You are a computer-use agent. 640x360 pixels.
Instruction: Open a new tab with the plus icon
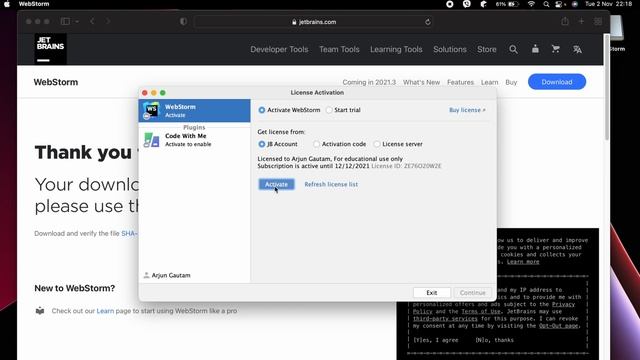581,21
